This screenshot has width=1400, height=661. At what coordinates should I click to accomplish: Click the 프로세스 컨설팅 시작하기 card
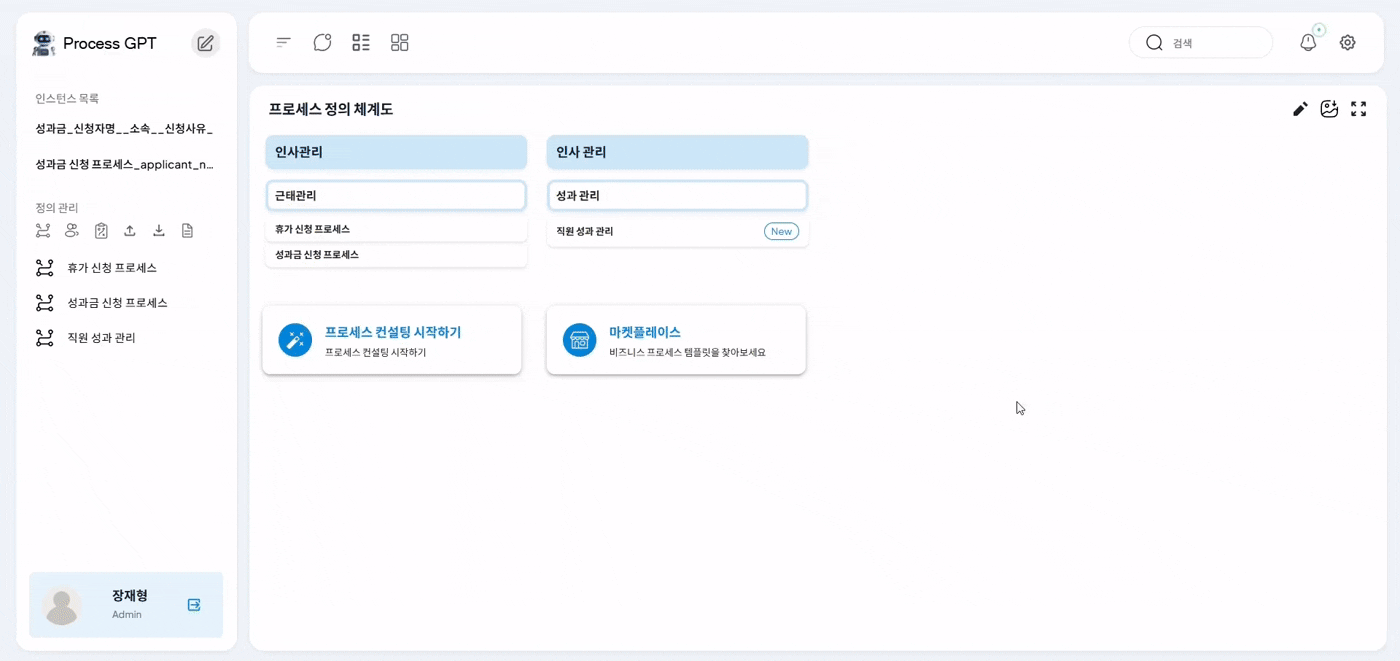tap(392, 340)
